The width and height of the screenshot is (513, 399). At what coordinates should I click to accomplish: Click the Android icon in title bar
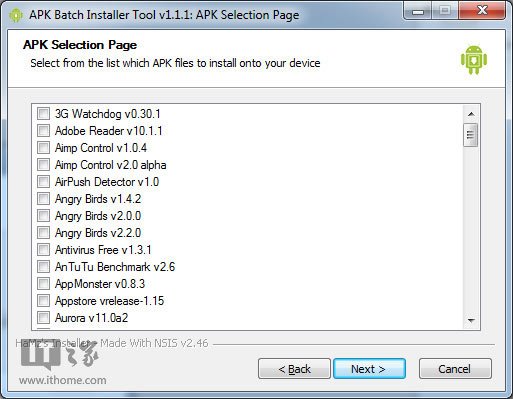15,15
